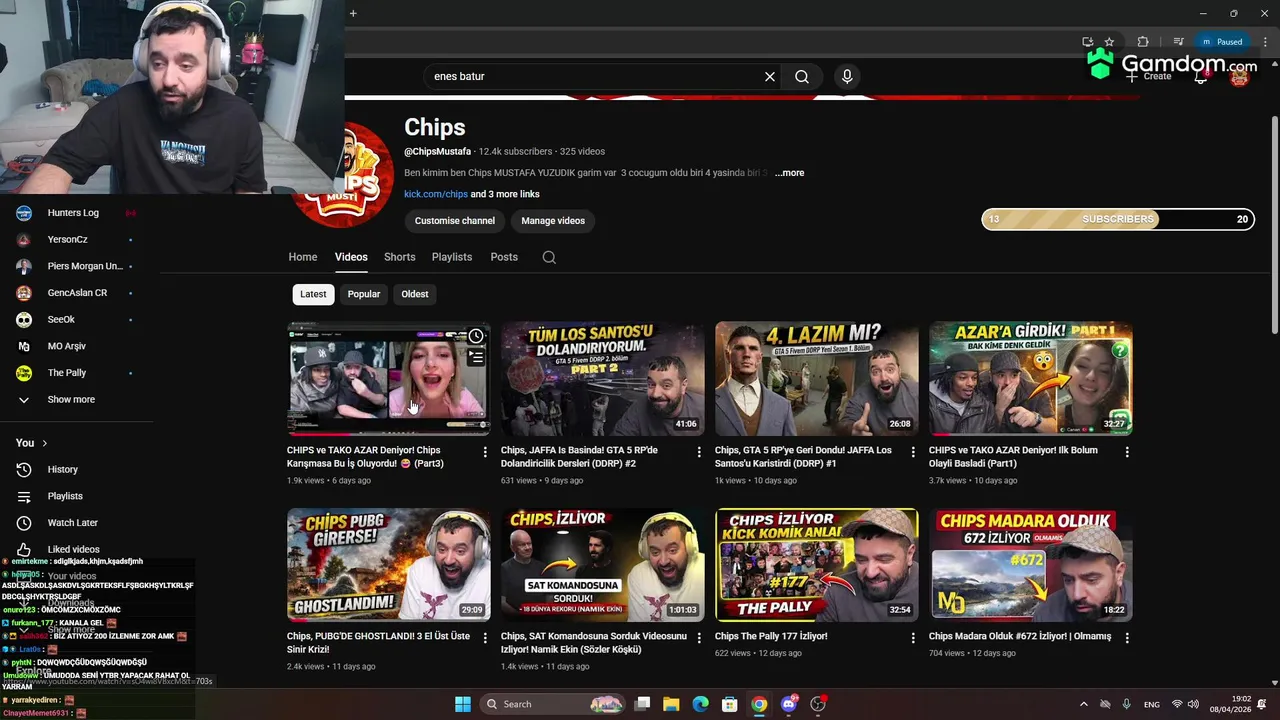Screen dimensions: 1280x720
Task: Open Task View on the taskbar
Action: (x=642, y=704)
